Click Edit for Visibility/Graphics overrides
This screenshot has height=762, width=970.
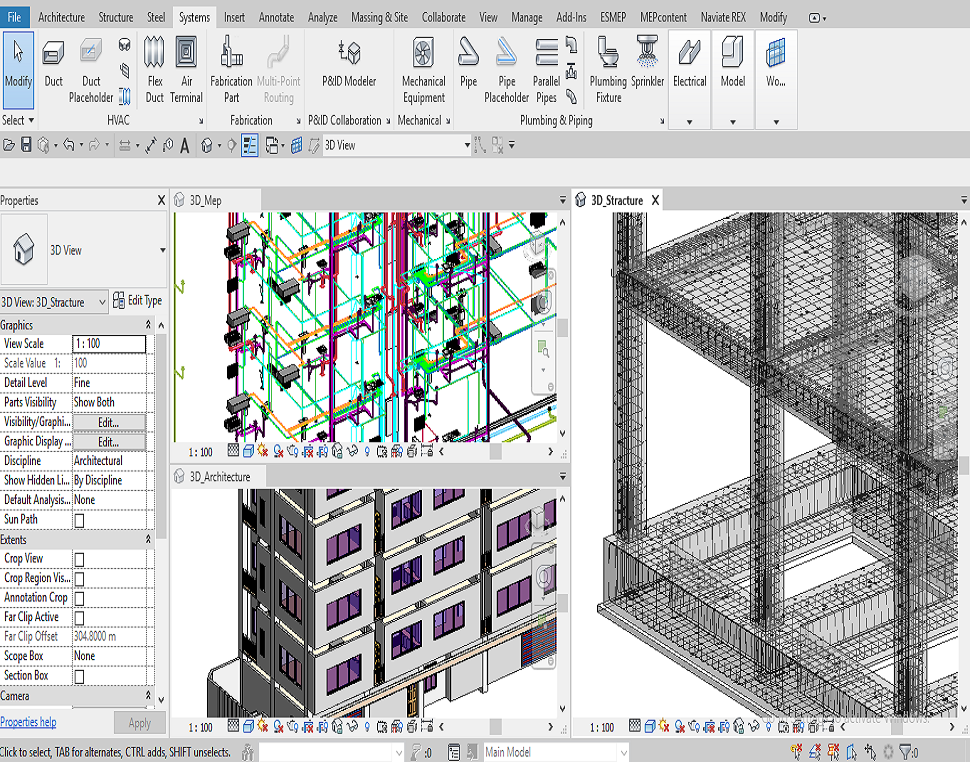109,422
